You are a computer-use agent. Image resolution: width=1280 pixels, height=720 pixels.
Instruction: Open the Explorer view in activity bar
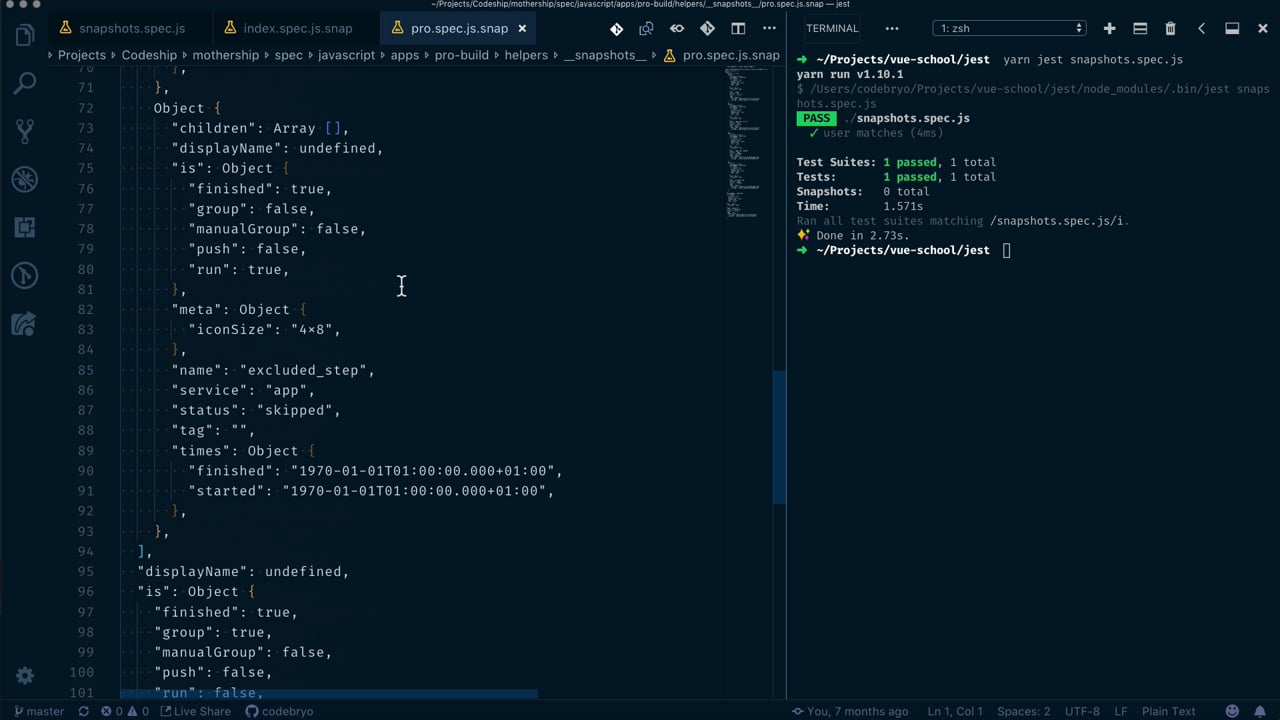[x=25, y=37]
